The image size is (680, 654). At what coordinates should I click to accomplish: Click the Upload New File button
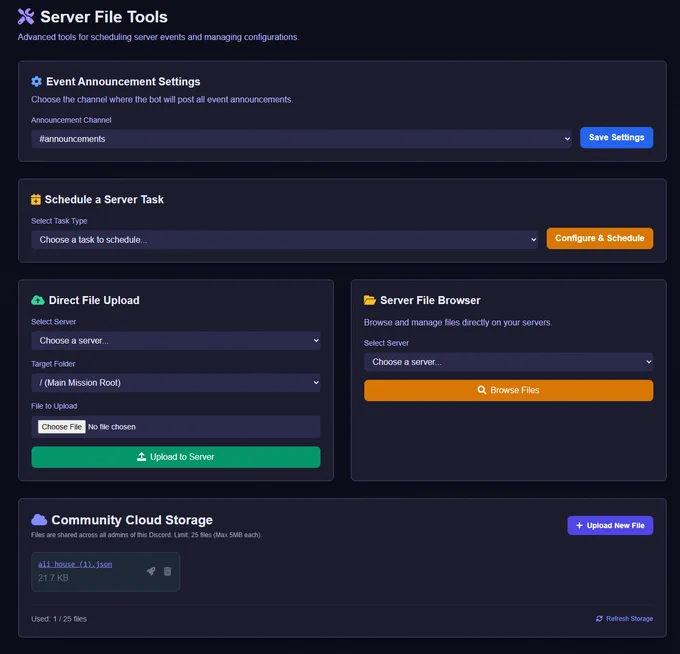610,525
